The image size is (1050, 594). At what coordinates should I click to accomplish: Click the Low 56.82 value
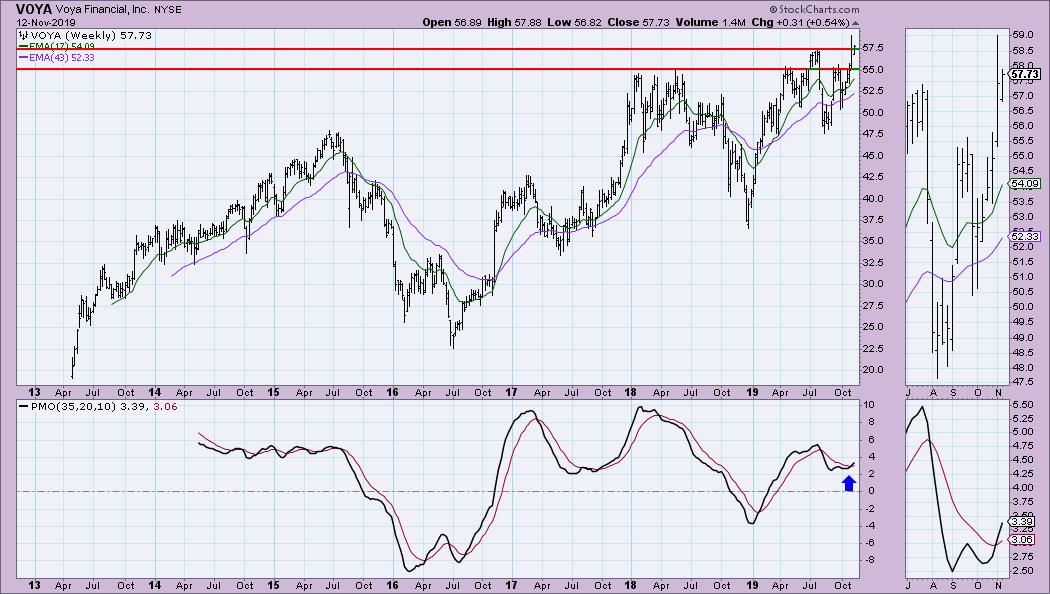click(x=575, y=22)
